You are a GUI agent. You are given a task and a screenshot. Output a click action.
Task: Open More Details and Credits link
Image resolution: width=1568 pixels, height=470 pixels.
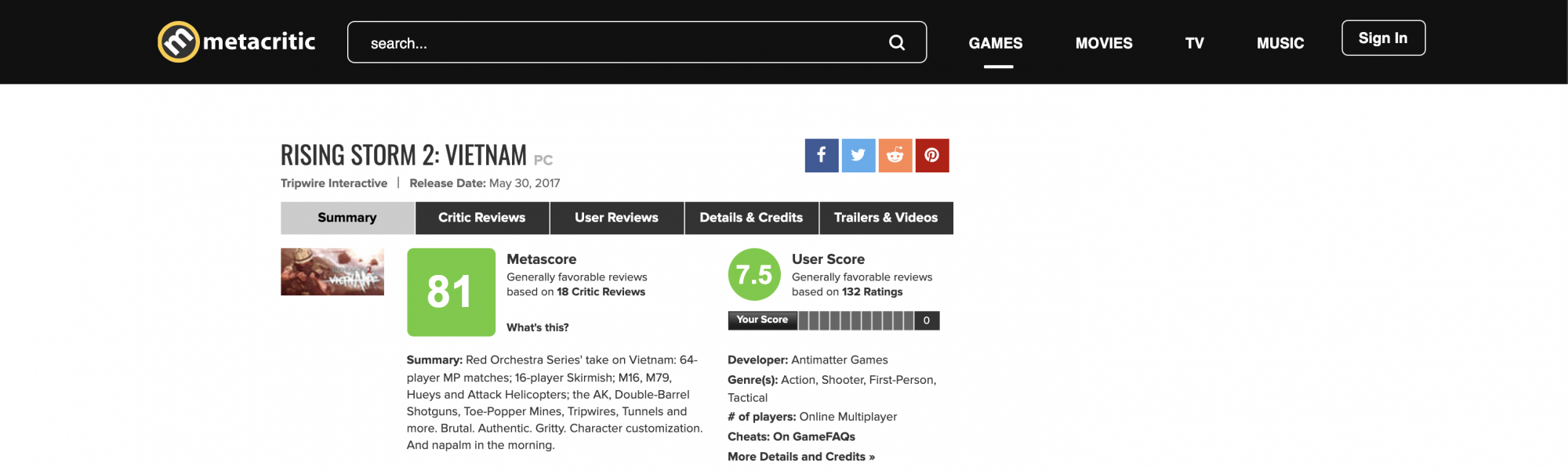[x=801, y=457]
